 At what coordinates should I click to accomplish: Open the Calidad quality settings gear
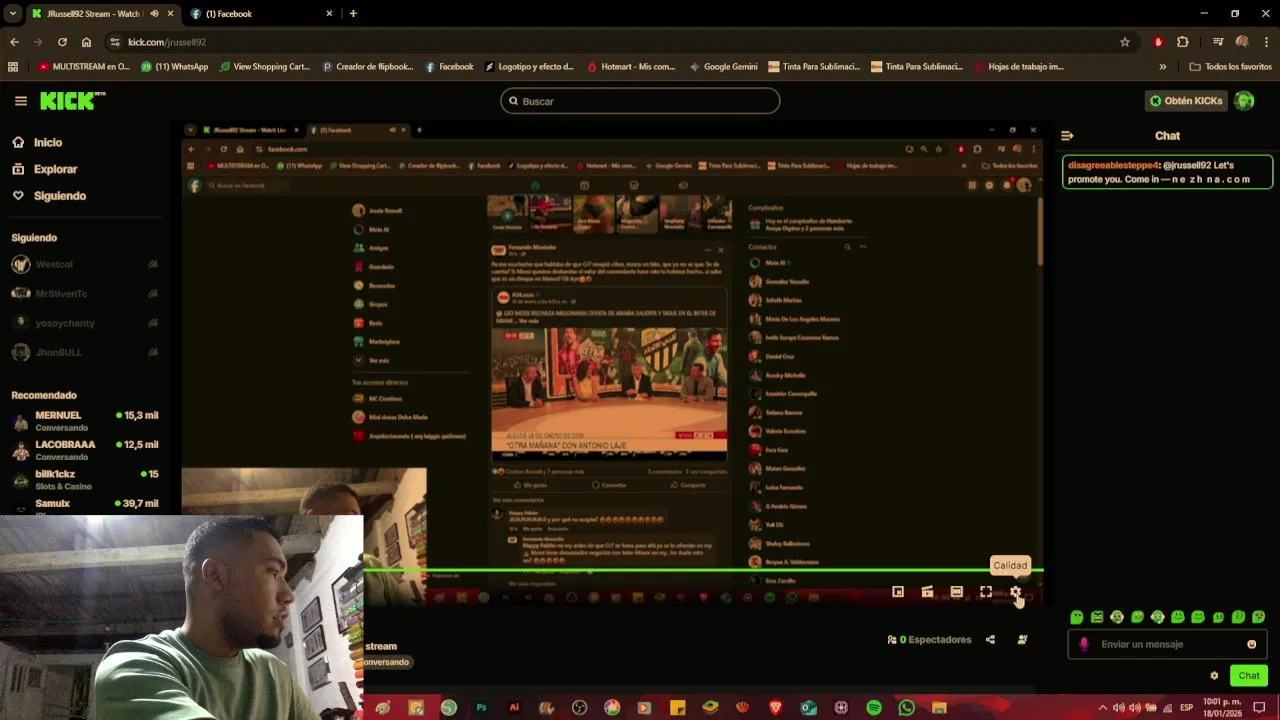(x=1015, y=592)
